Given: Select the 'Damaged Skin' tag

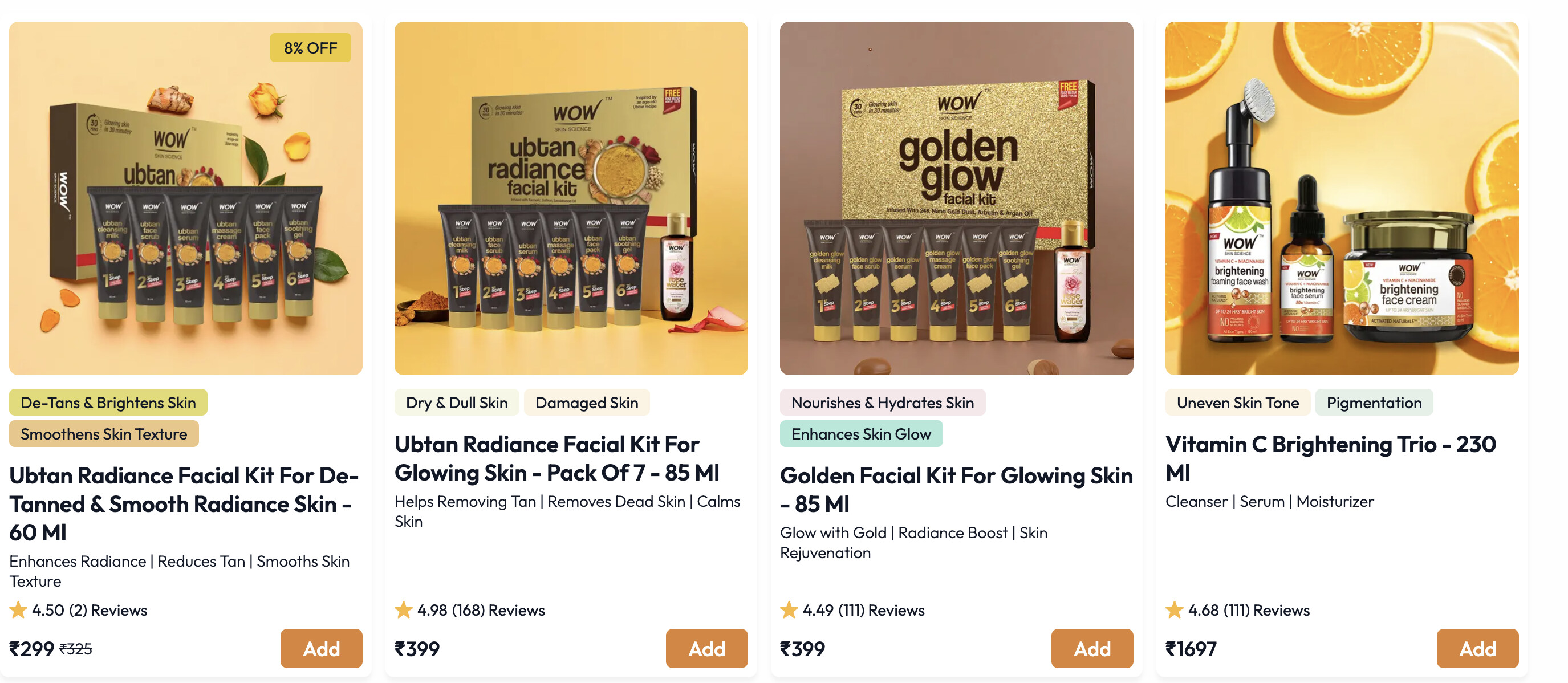Looking at the screenshot, I should click(x=587, y=403).
